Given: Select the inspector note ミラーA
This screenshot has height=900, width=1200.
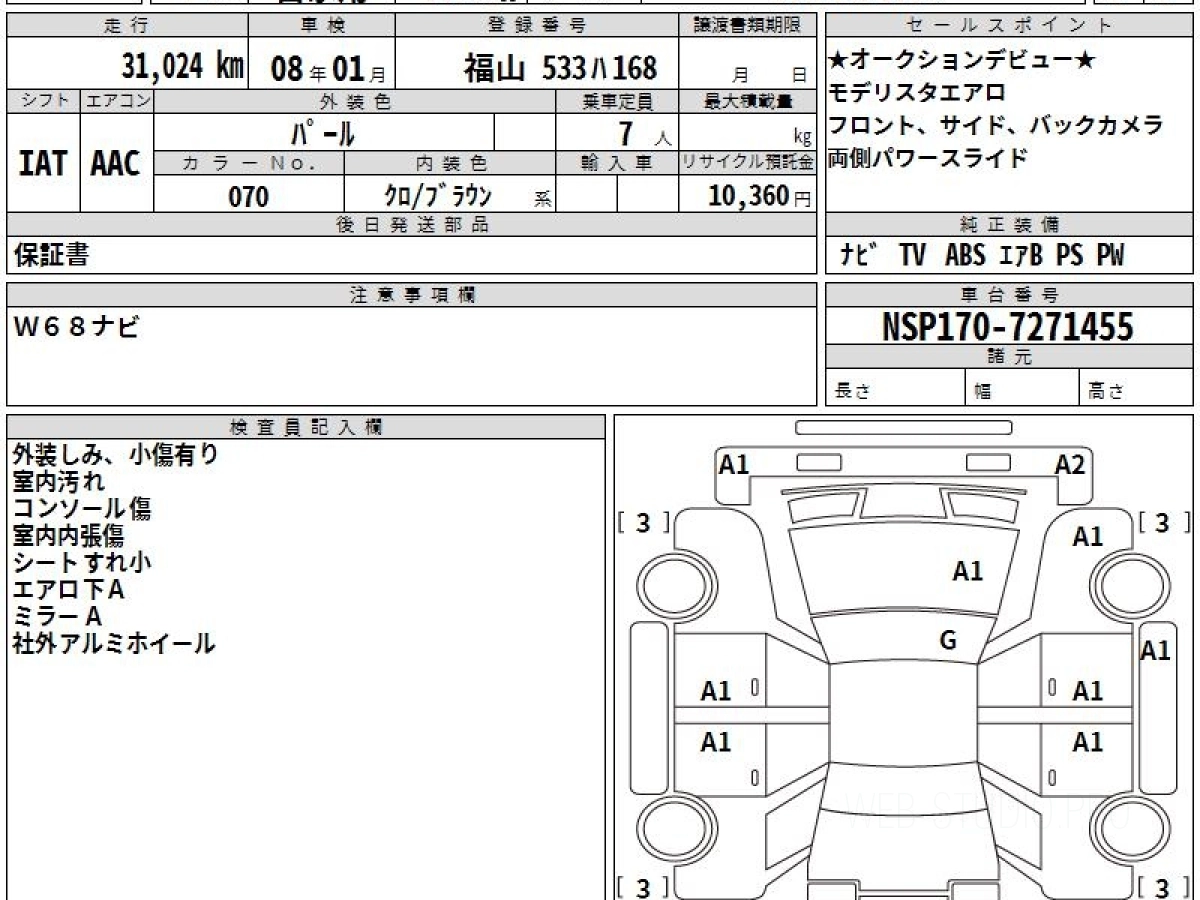Looking at the screenshot, I should point(57,617).
